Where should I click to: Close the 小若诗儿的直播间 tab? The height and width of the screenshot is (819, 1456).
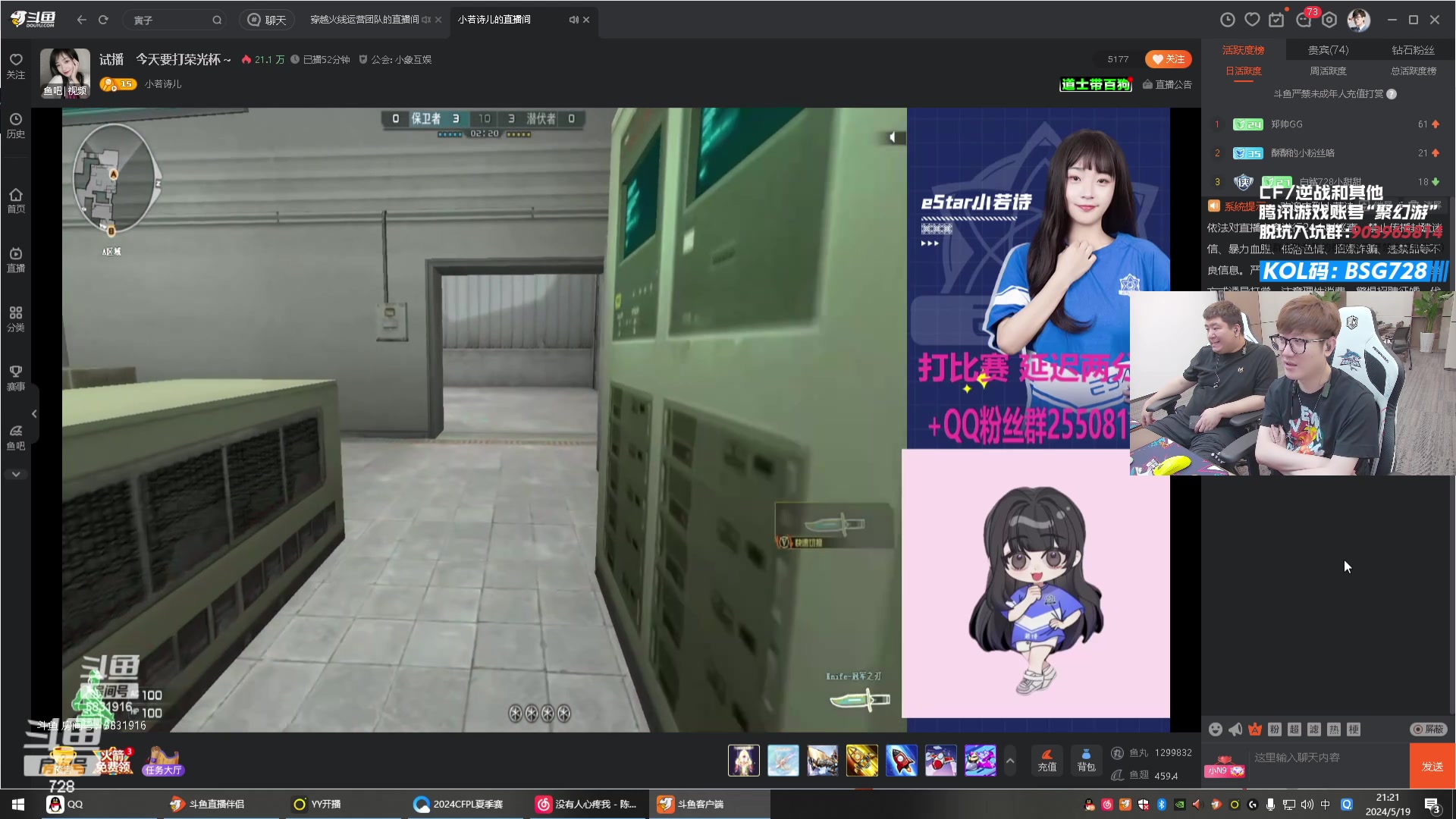[586, 20]
